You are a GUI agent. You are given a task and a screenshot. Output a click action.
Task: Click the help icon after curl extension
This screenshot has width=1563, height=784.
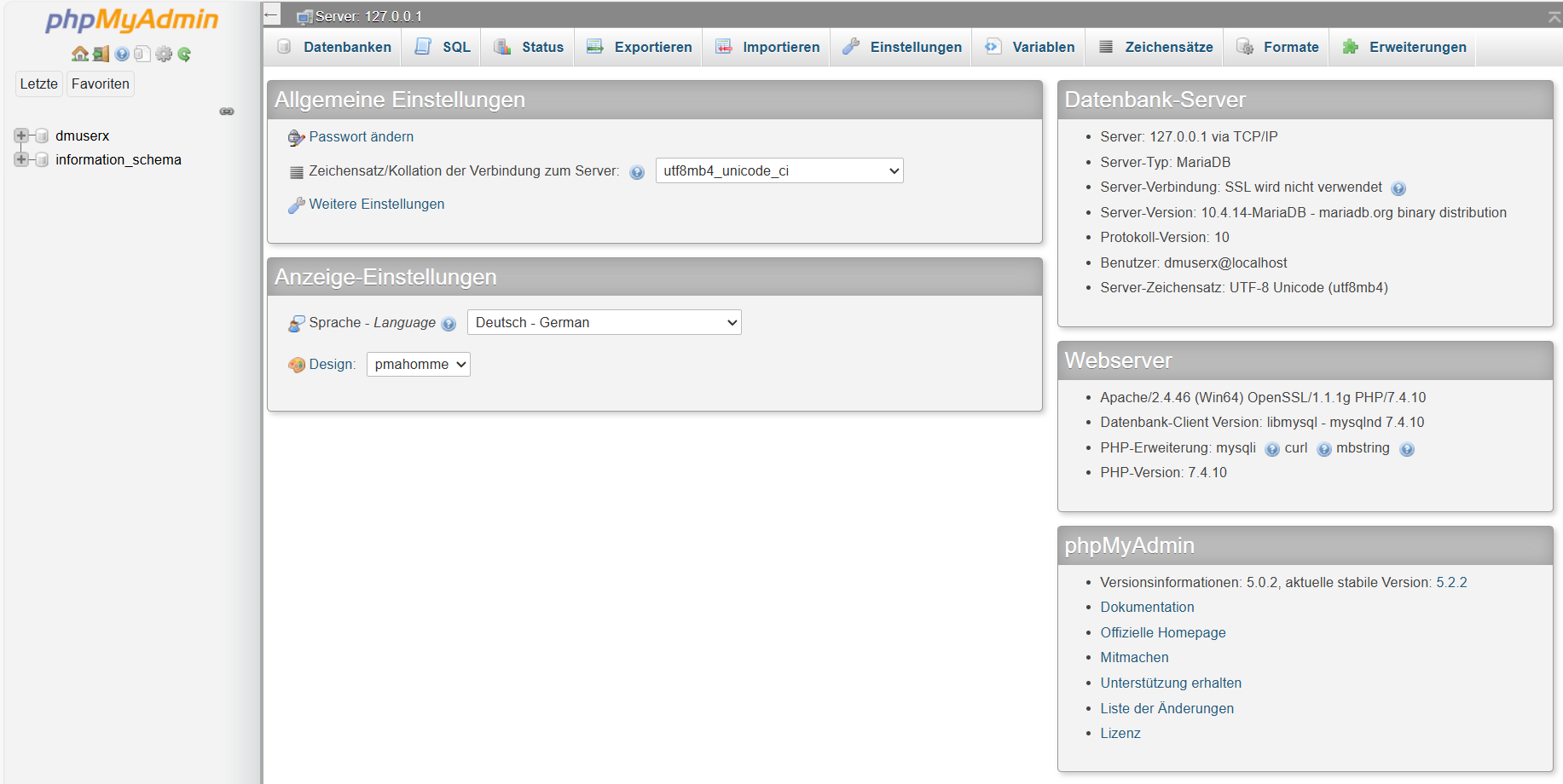(1324, 449)
